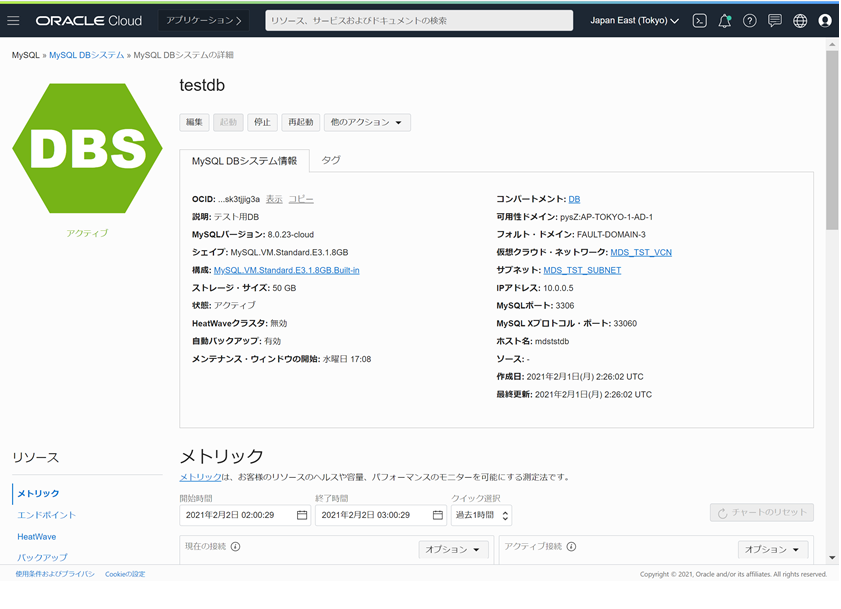Image resolution: width=841 pixels, height=609 pixels.
Task: Open the MDS_TST_VCN network link
Action: click(641, 252)
